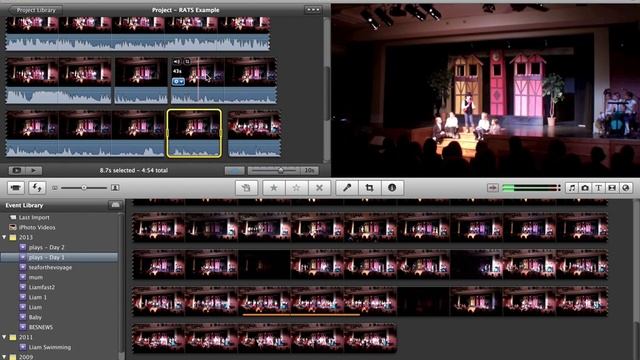Swap events and projects areas
This screenshot has height=360, width=640.
pos(37,188)
